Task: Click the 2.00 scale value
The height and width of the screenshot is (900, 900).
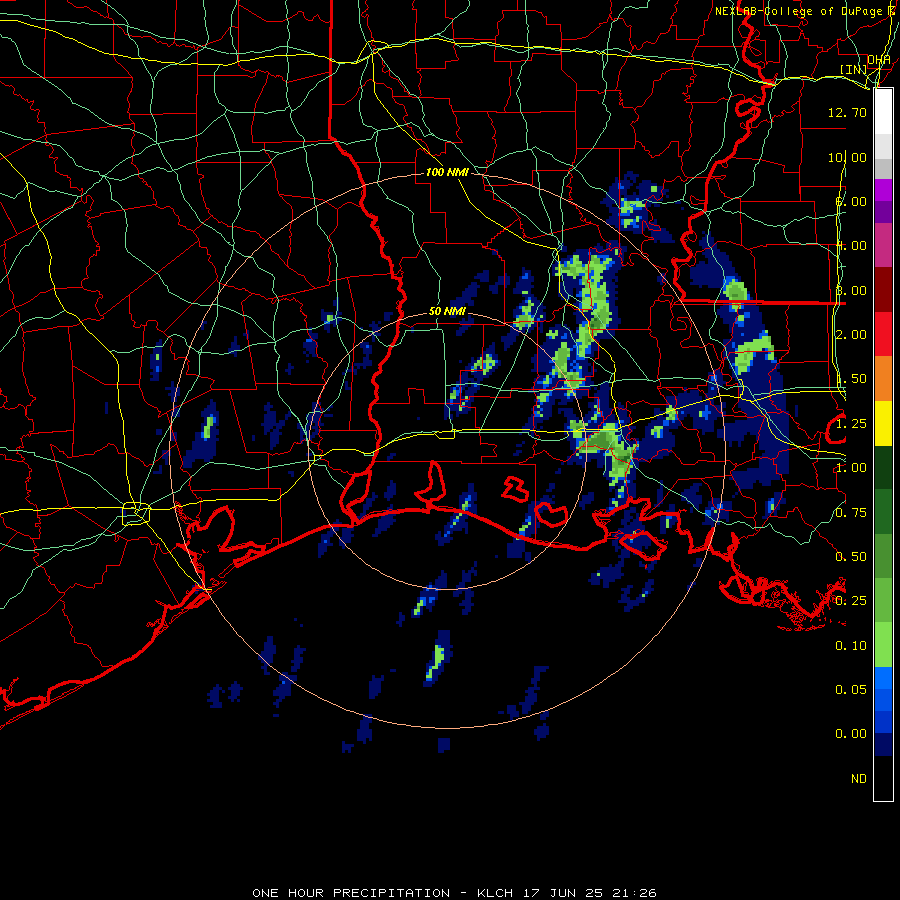Action: [x=851, y=335]
